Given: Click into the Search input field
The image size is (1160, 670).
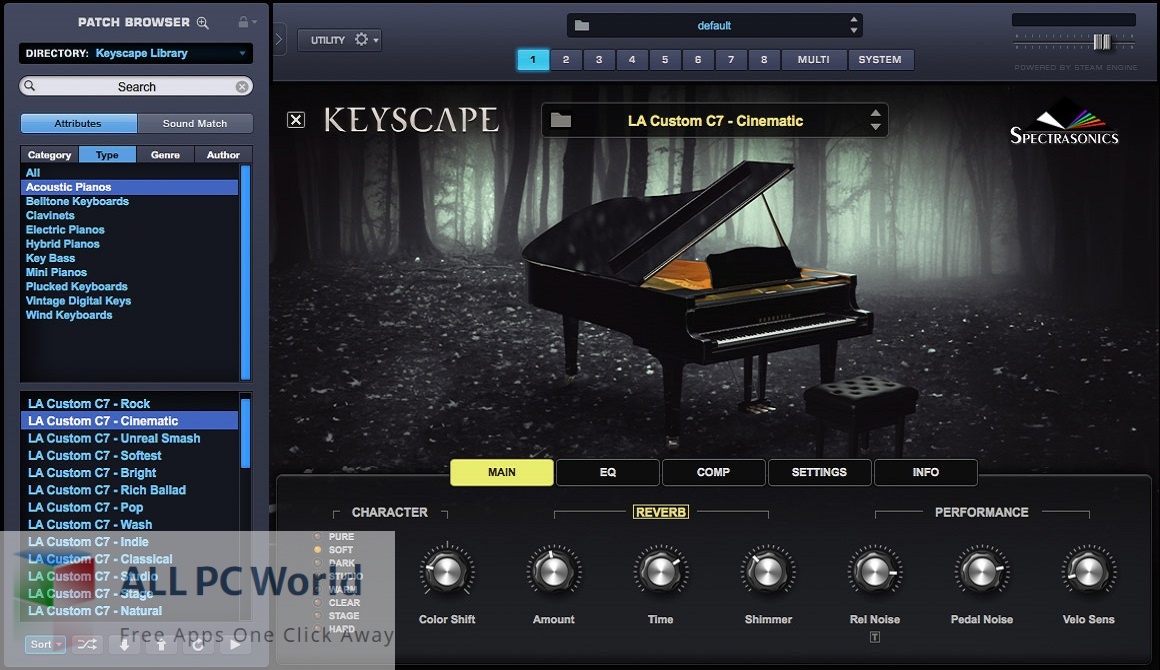Looking at the screenshot, I should (136, 87).
